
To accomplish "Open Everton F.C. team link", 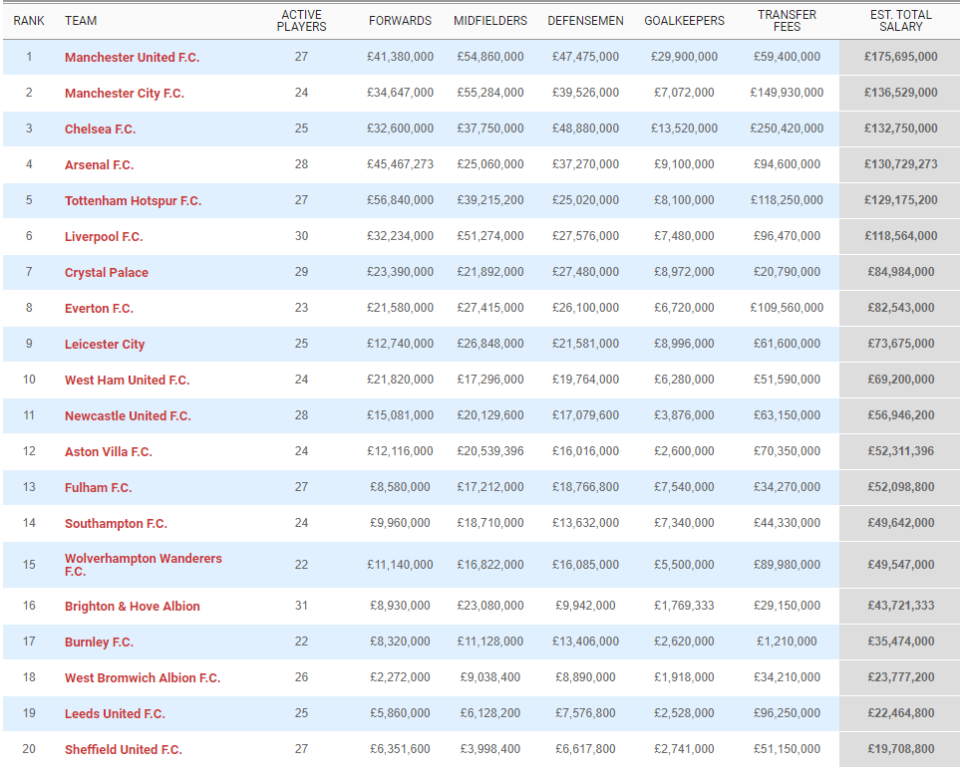I will 99,309.
